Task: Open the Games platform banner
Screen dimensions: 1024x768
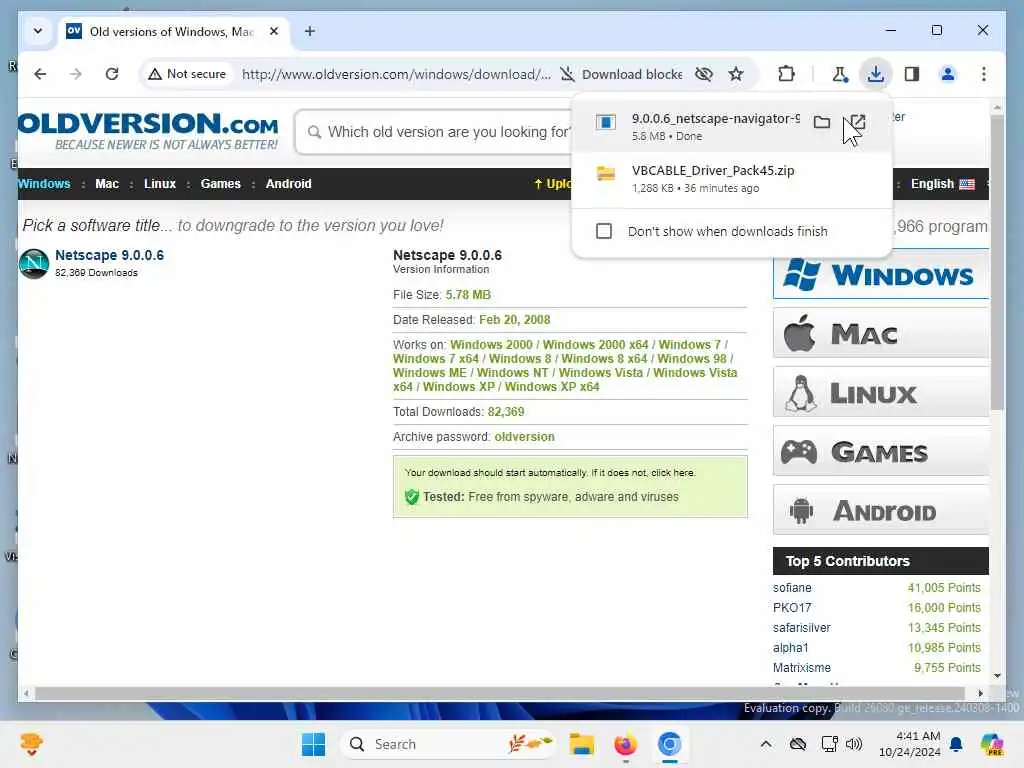Action: (880, 451)
